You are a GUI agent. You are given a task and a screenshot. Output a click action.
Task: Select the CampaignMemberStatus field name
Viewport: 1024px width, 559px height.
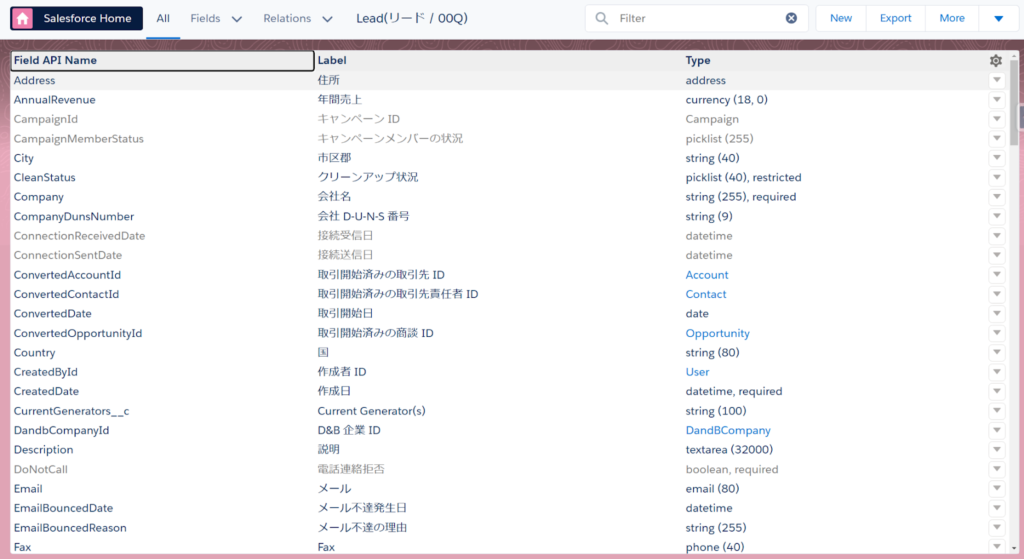[x=78, y=138]
